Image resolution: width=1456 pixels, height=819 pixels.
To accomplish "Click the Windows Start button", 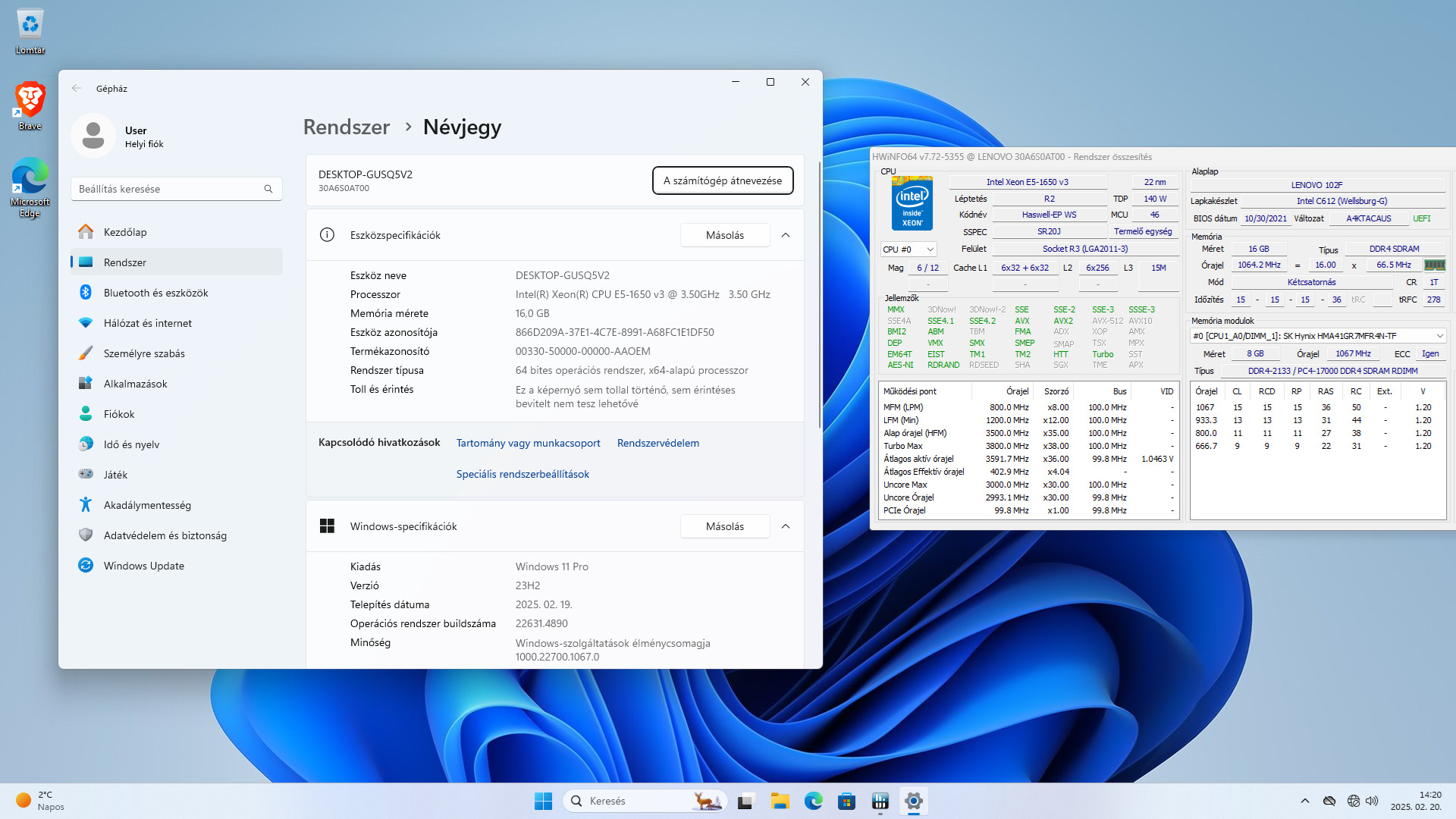I will pos(543,801).
